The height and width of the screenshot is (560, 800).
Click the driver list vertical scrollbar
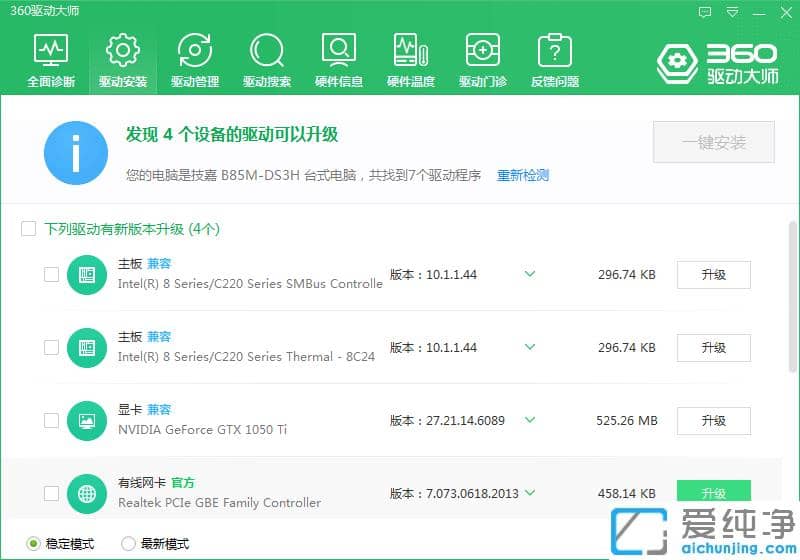coord(792,297)
